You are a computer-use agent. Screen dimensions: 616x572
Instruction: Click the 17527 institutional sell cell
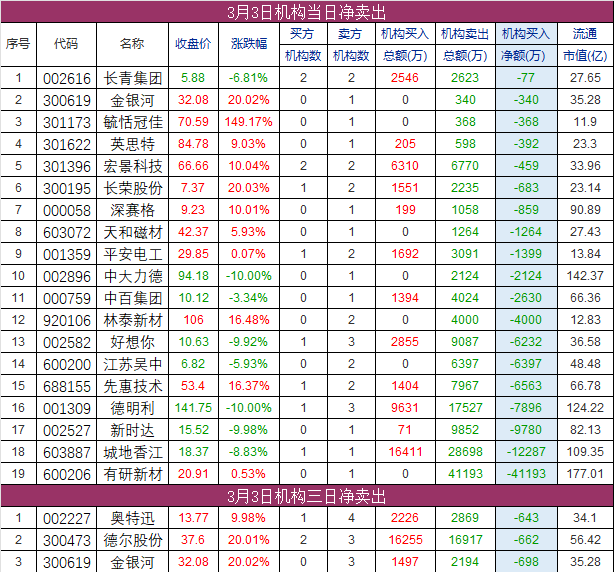point(465,408)
